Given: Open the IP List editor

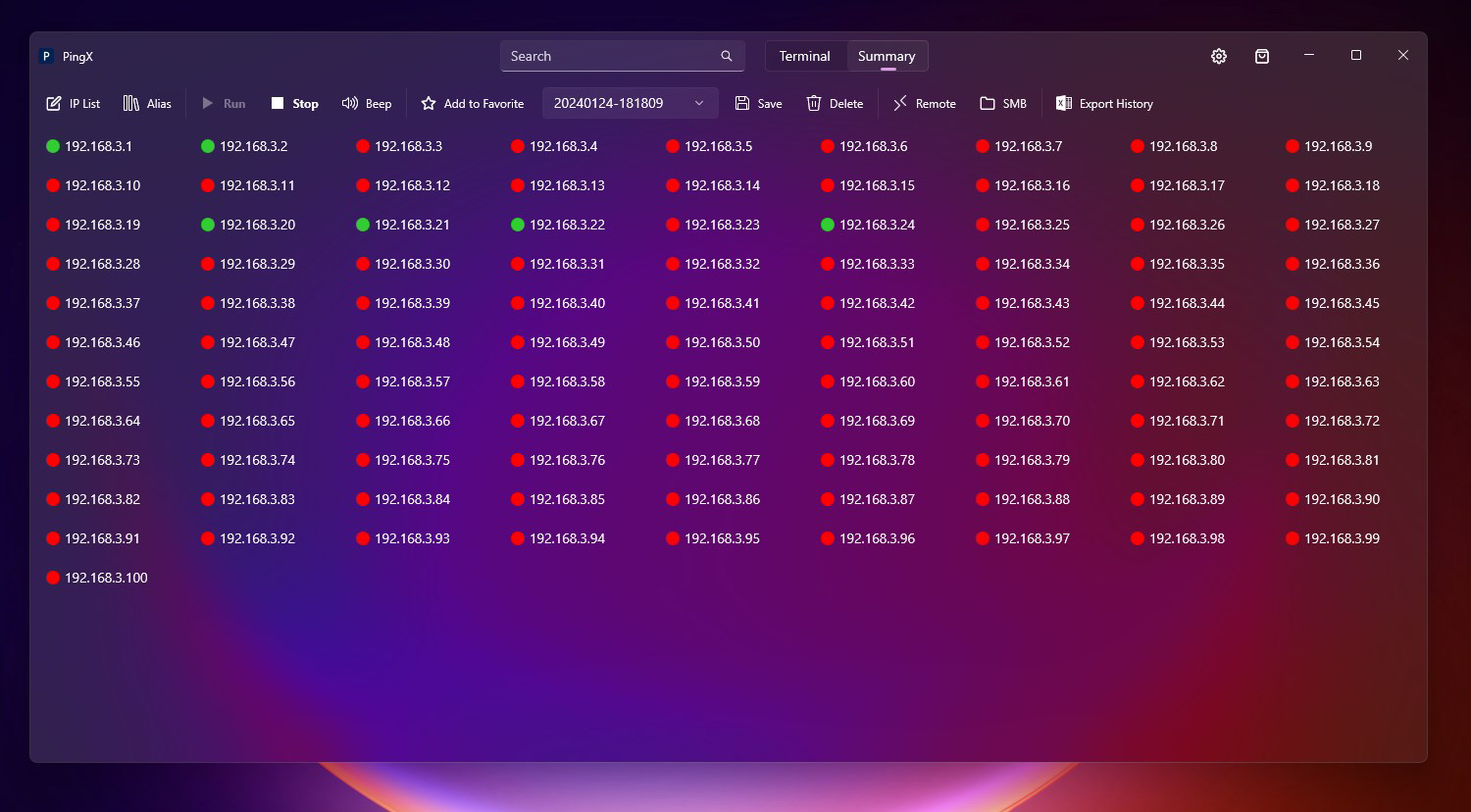Looking at the screenshot, I should pyautogui.click(x=74, y=103).
